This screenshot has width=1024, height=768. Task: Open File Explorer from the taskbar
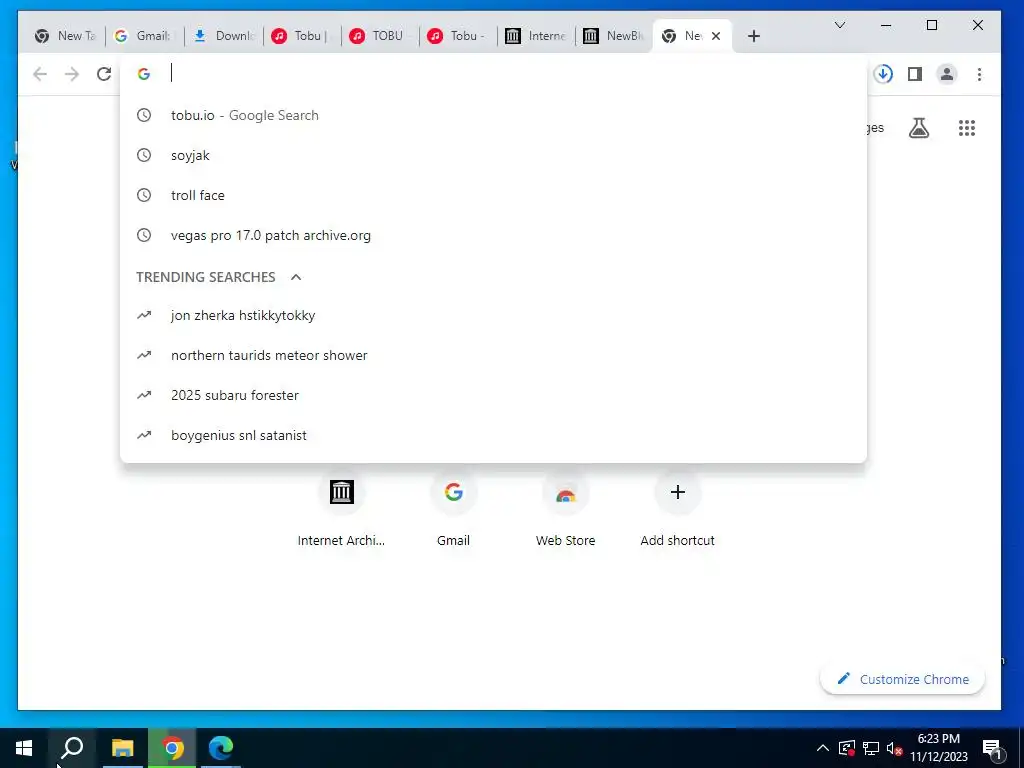point(122,748)
